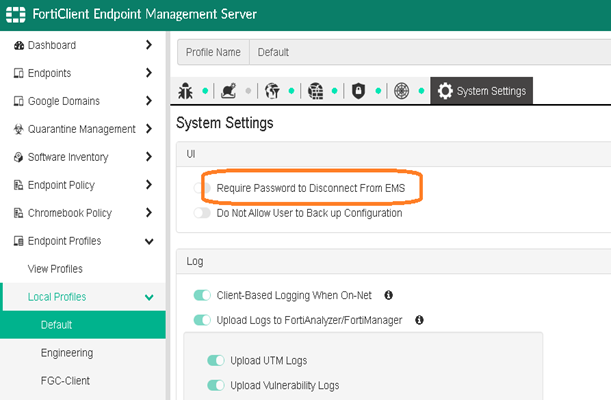Click info icon beside Upload Logs to FortiAnalyzer
Viewport: 611px width, 400px height.
click(419, 320)
